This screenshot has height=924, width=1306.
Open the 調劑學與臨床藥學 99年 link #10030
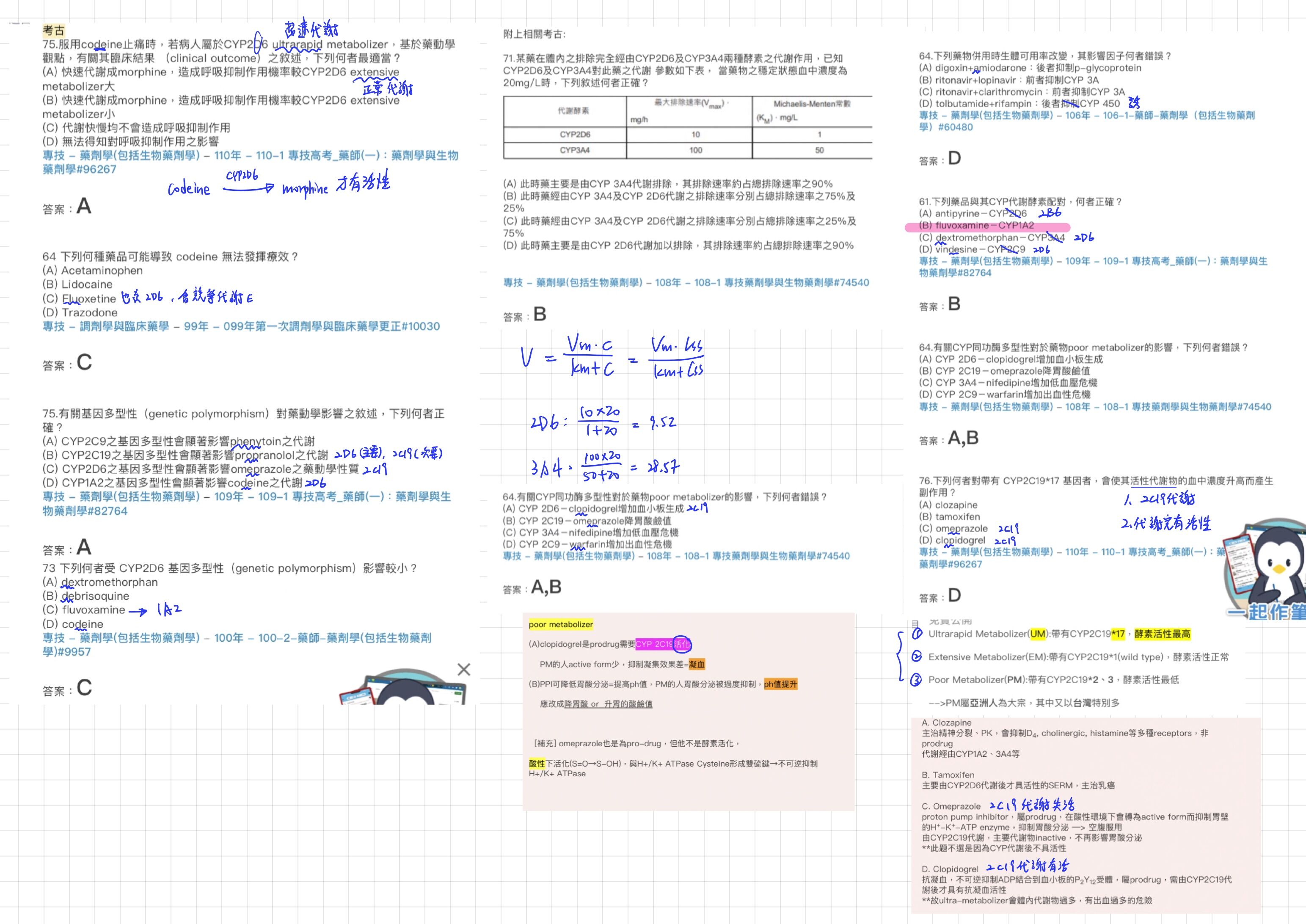[x=241, y=327]
